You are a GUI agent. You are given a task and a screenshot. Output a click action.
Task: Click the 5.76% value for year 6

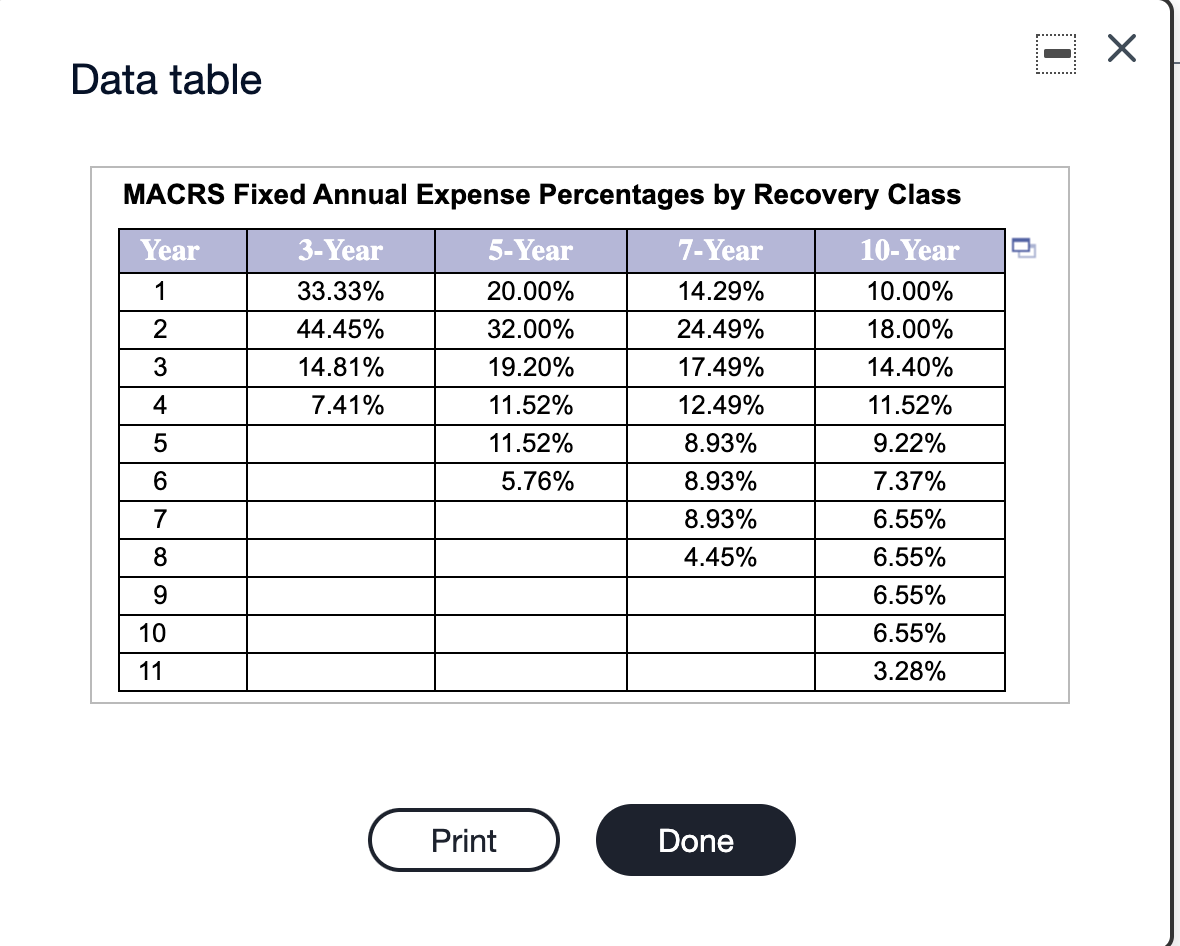tap(530, 481)
